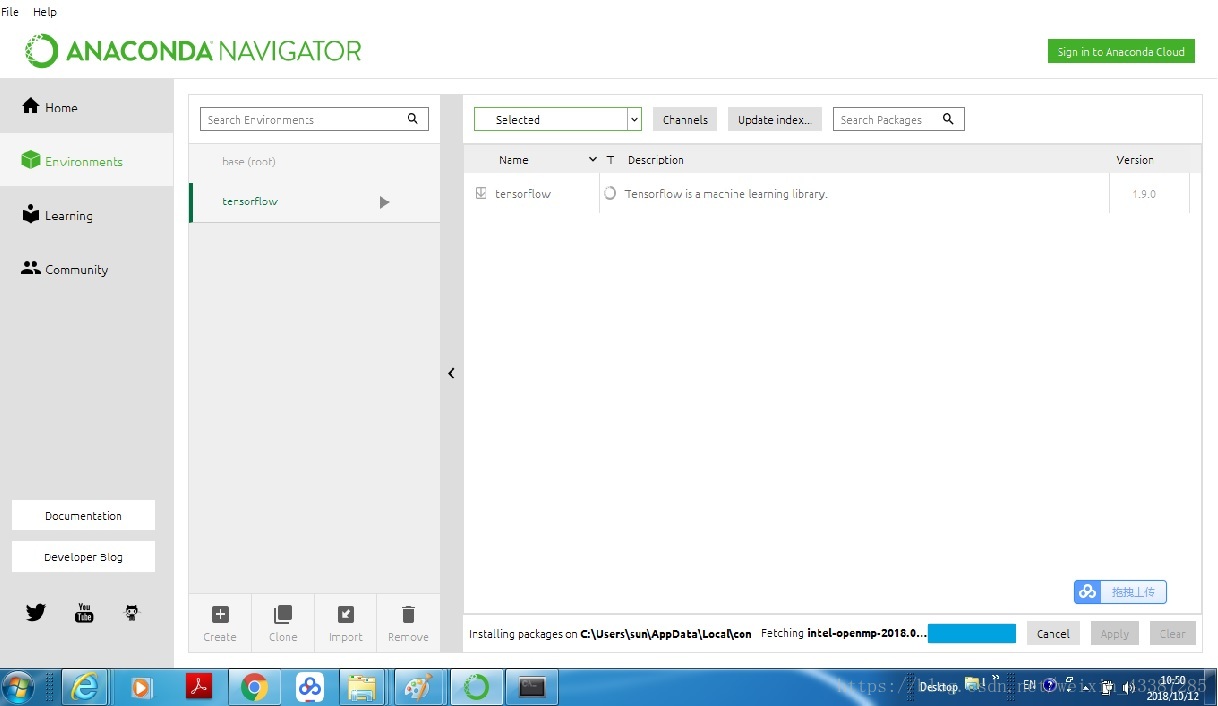Click the Desktop toolbar label in taskbar
Screen dimensions: 1218x706
(939, 687)
